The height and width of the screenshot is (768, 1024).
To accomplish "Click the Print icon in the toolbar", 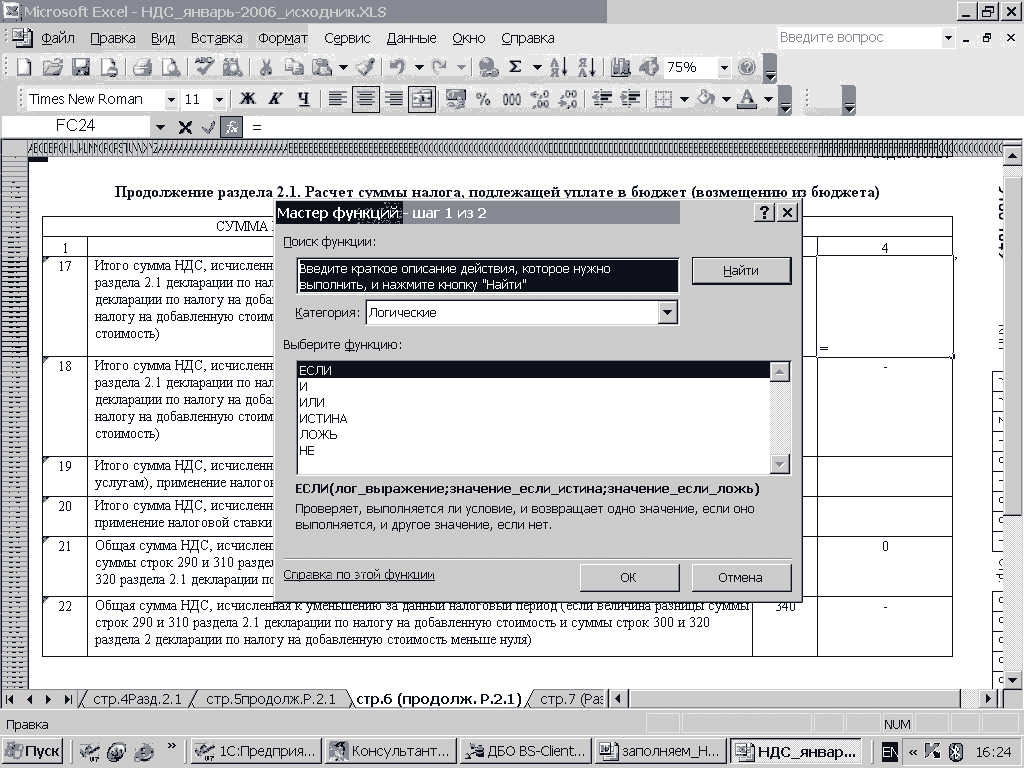I will click(142, 68).
